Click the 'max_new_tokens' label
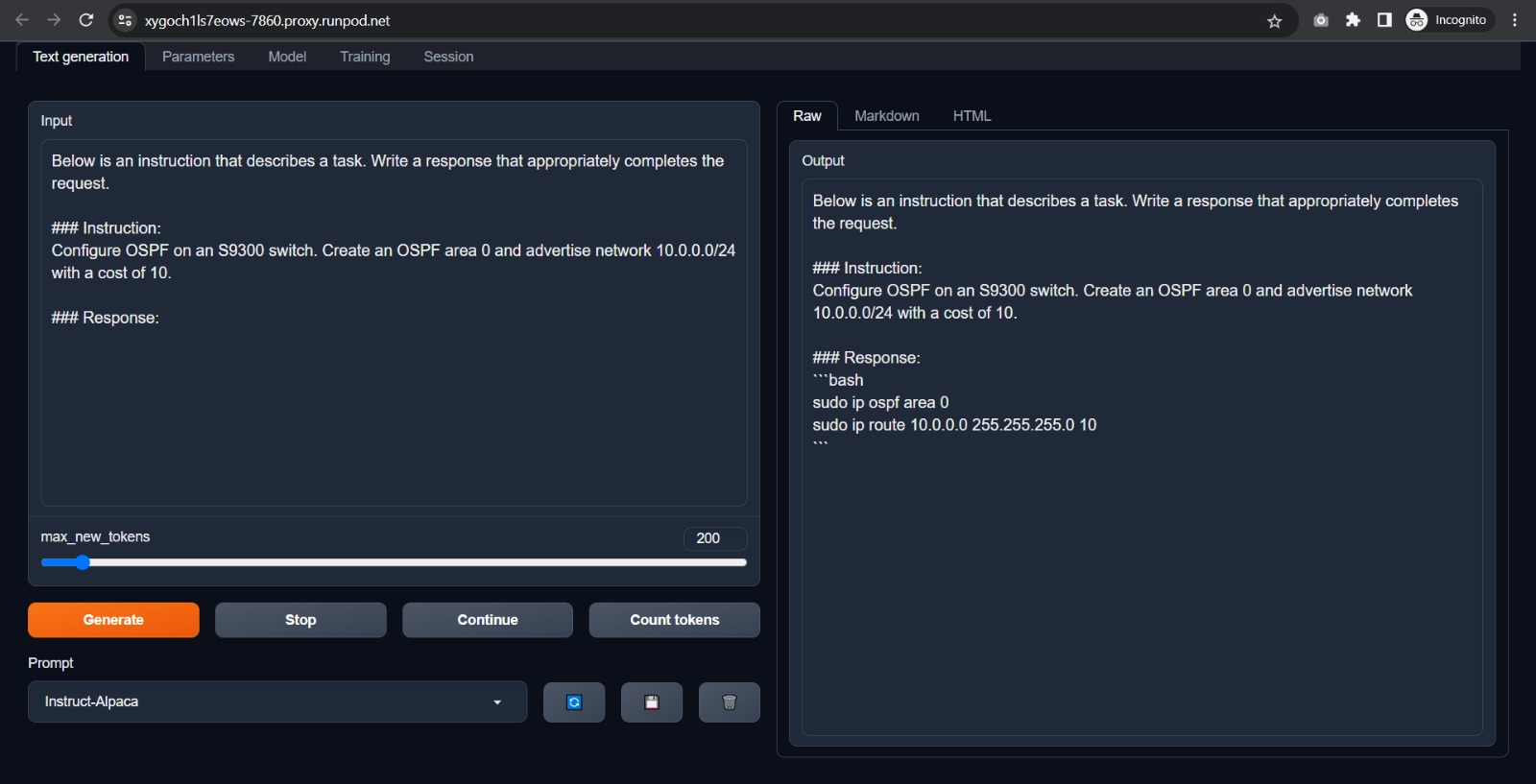This screenshot has width=1536, height=784. click(95, 536)
